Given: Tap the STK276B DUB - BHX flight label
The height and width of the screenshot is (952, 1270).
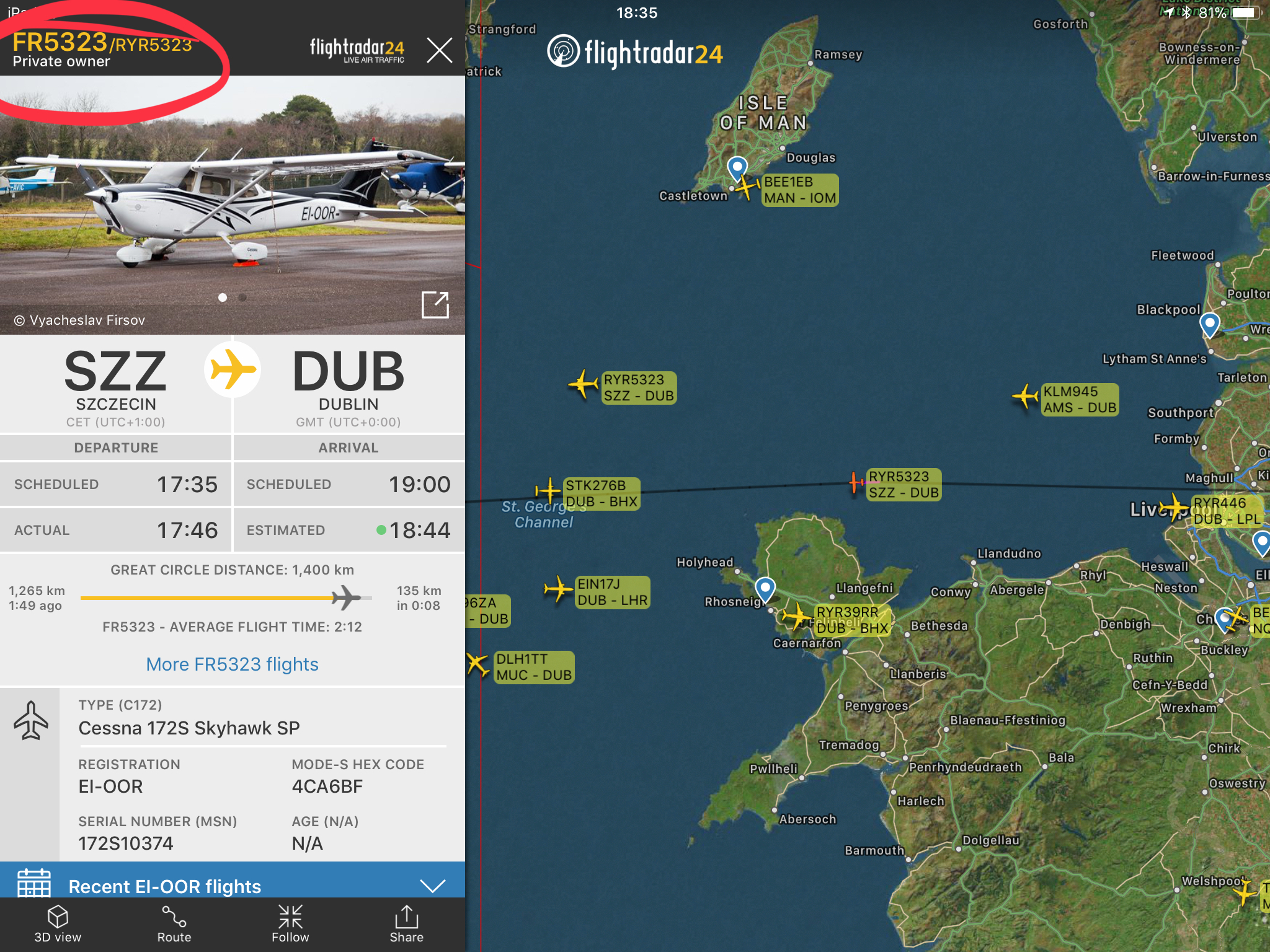Looking at the screenshot, I should [601, 494].
